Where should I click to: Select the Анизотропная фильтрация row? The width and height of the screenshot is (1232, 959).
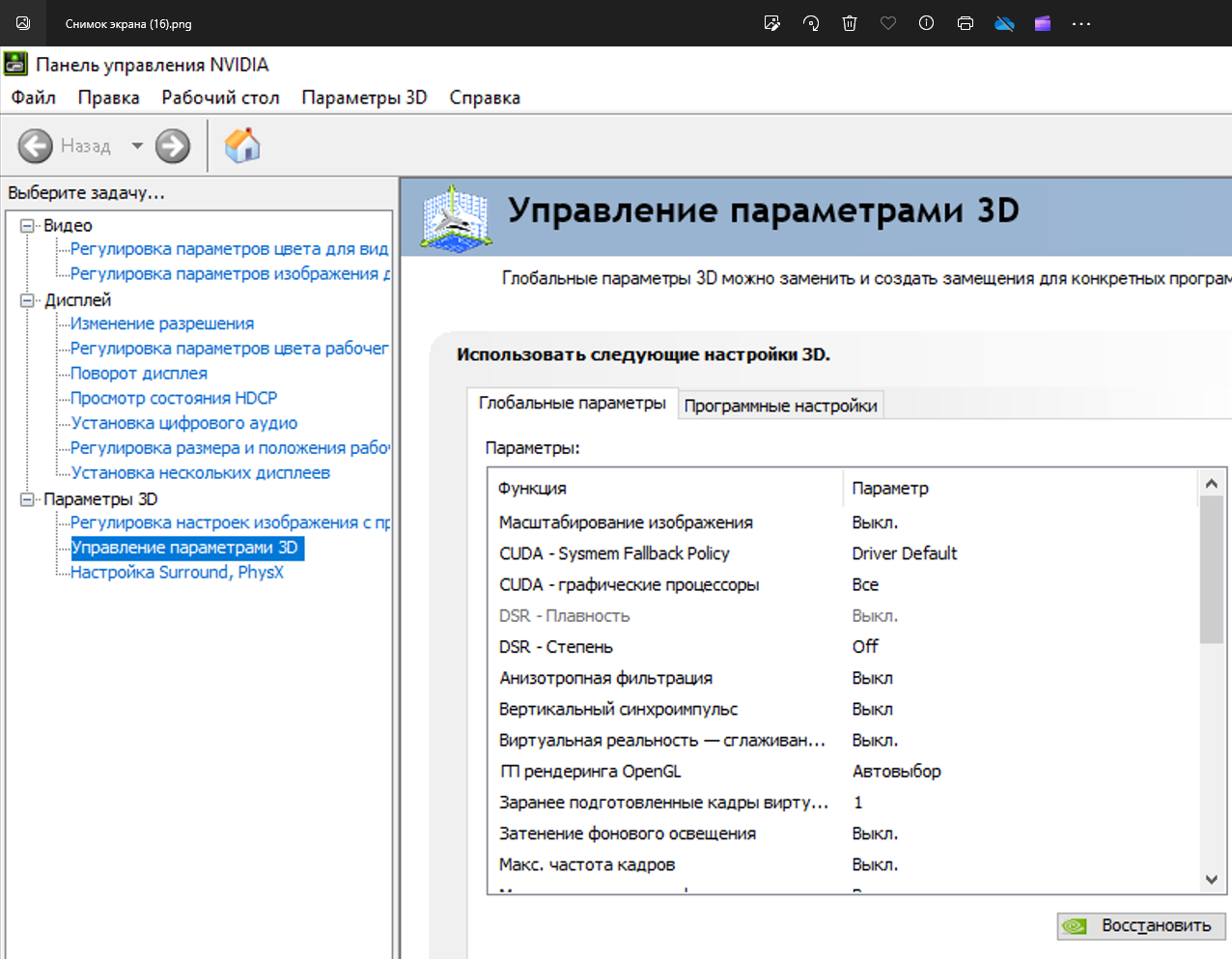tap(844, 678)
